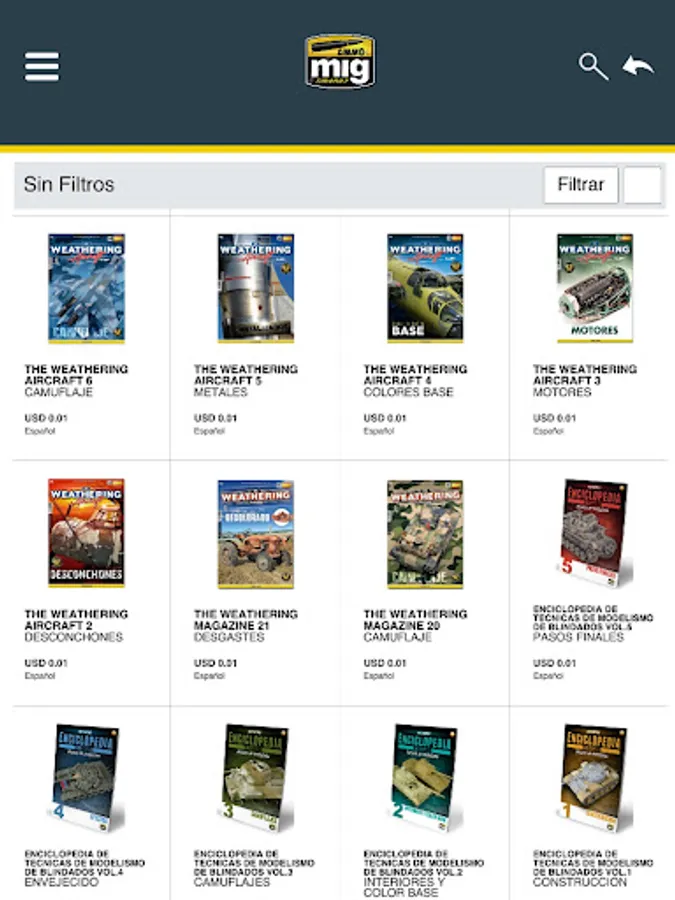675x900 pixels.
Task: Select Weathering Aircraft 4 Colores Base cover
Action: tap(425, 288)
